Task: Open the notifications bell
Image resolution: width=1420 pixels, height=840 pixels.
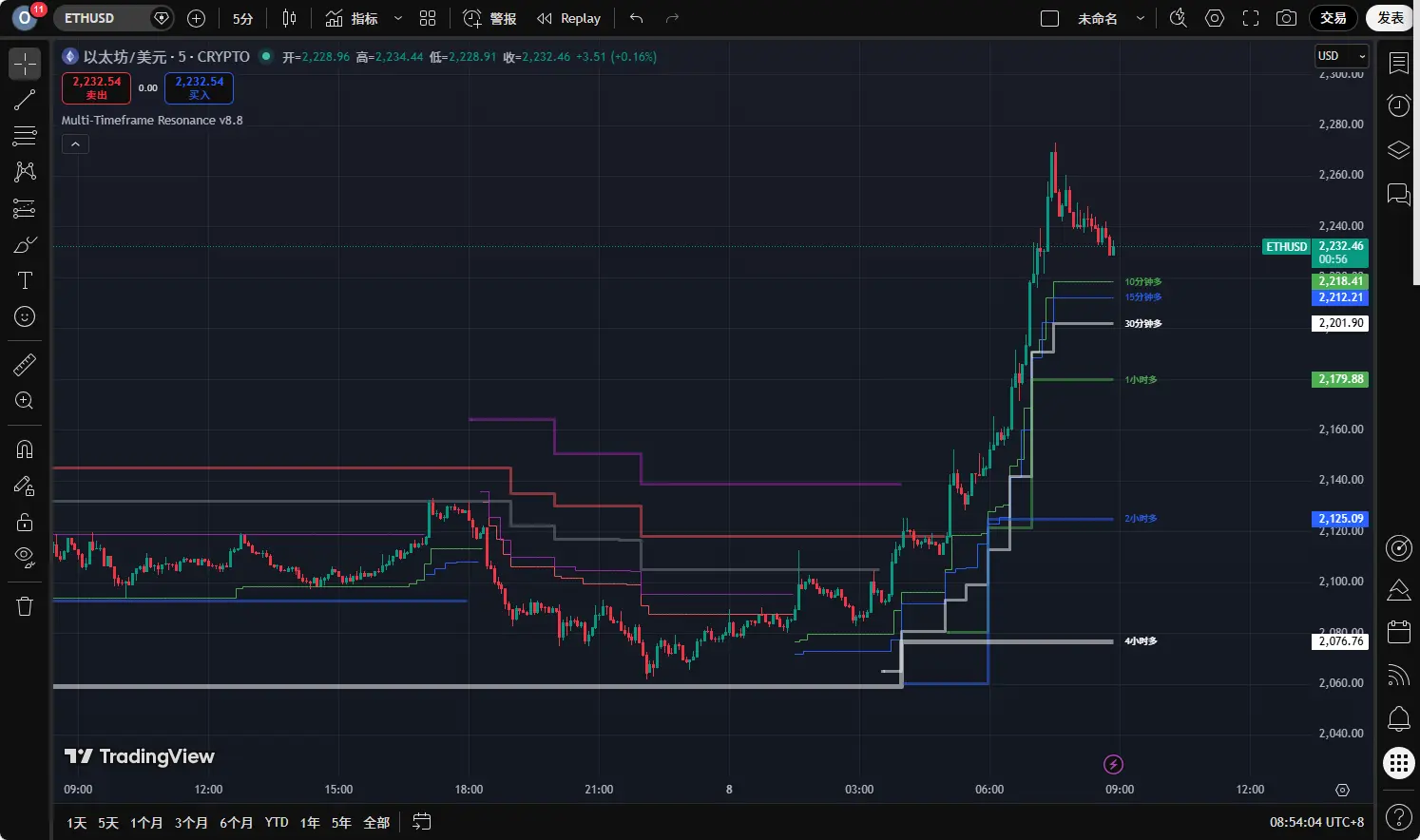Action: tap(1399, 718)
